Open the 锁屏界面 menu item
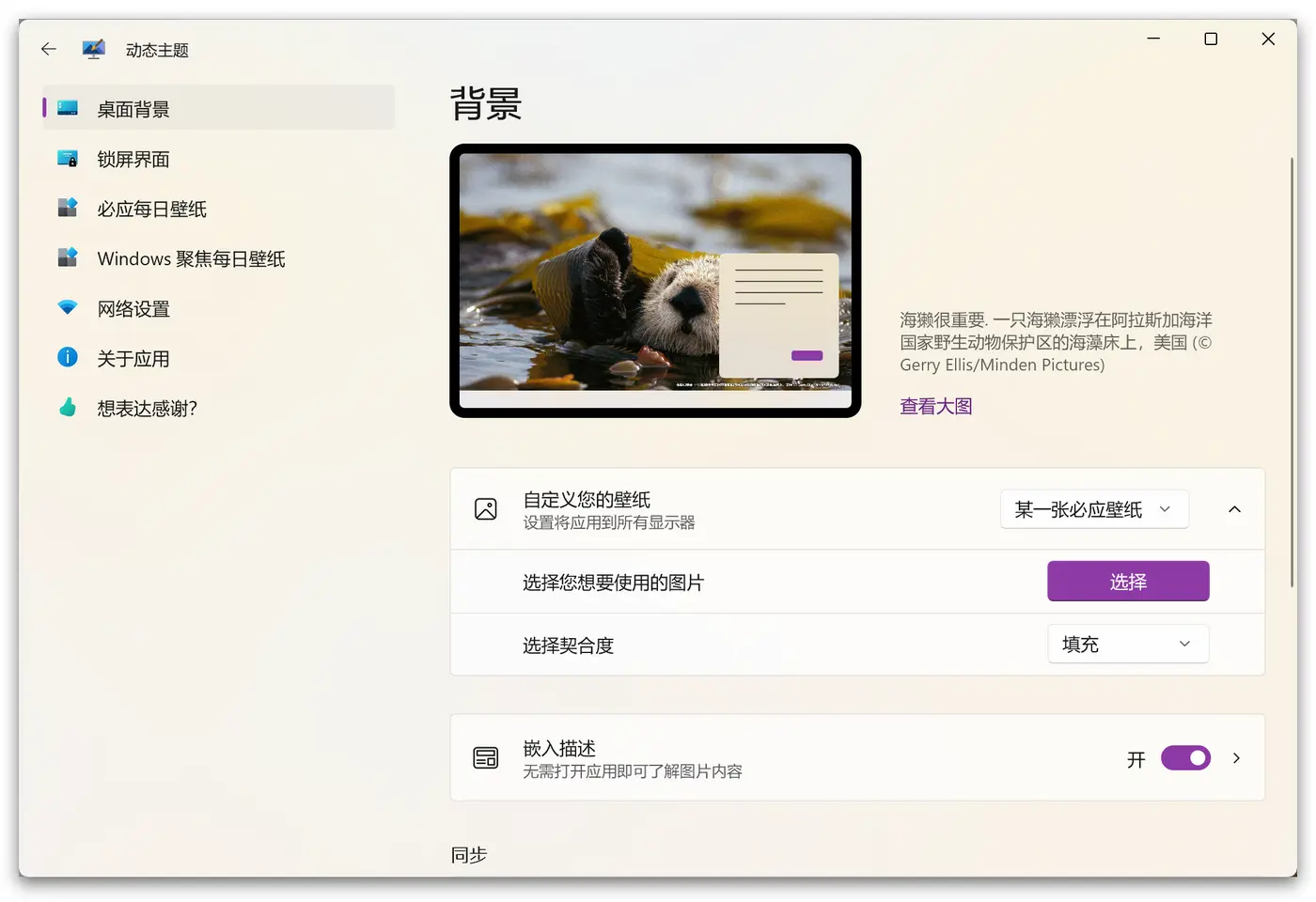 218,159
